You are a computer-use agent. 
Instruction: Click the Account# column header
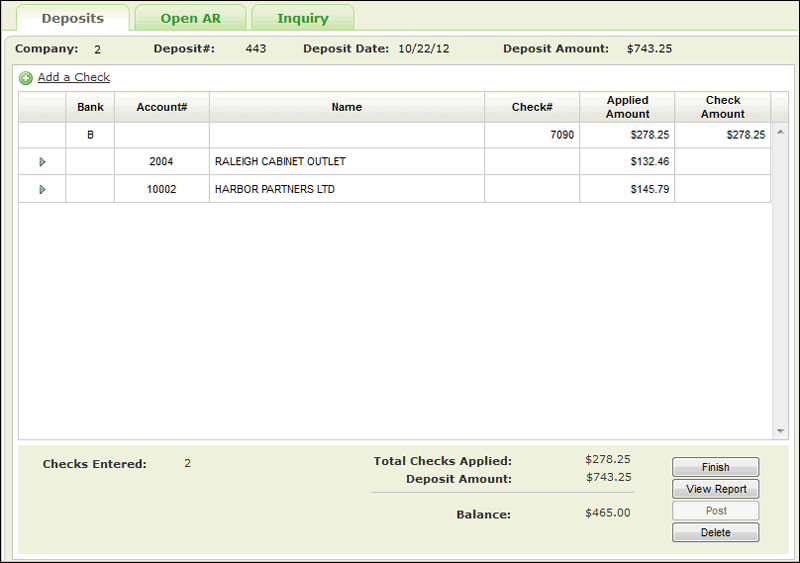click(x=162, y=107)
